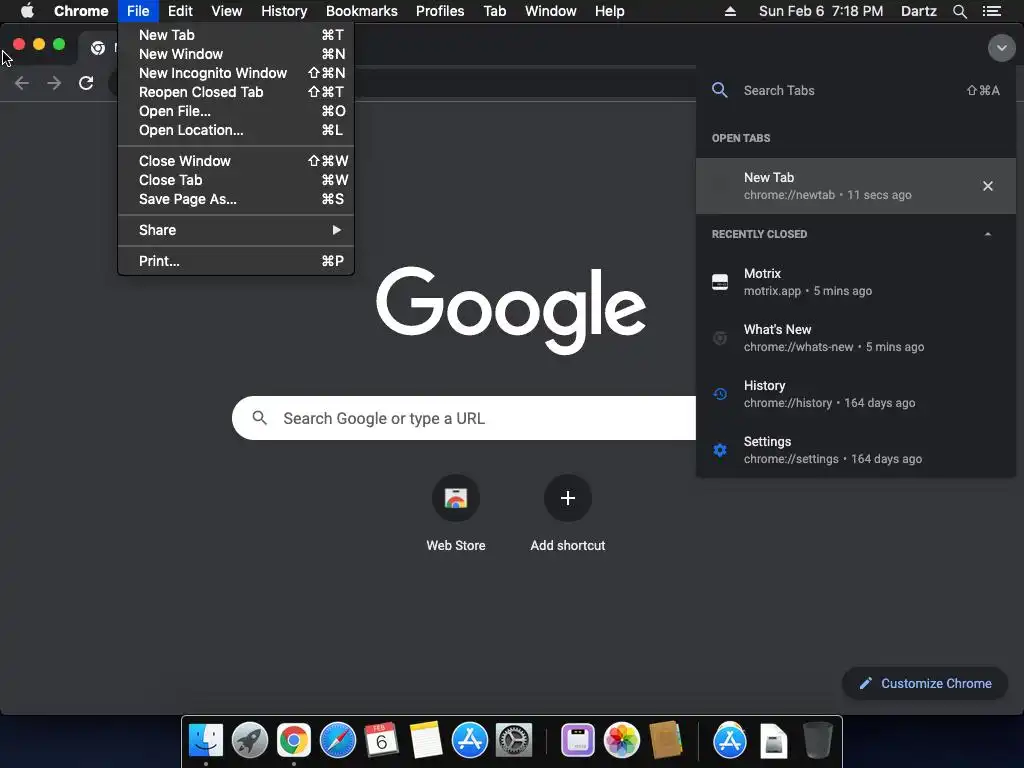This screenshot has width=1024, height=768.
Task: Open Notification Center list icon
Action: (x=991, y=11)
